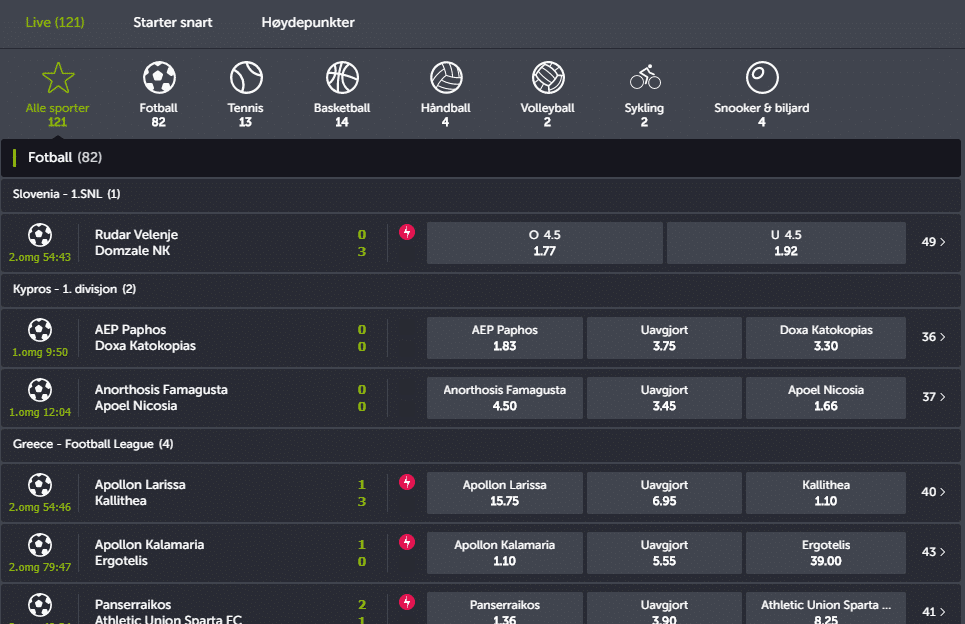Screen dimensions: 965x624
Task: Show 40 markets for Apollon Larissa match
Action: pos(933,492)
